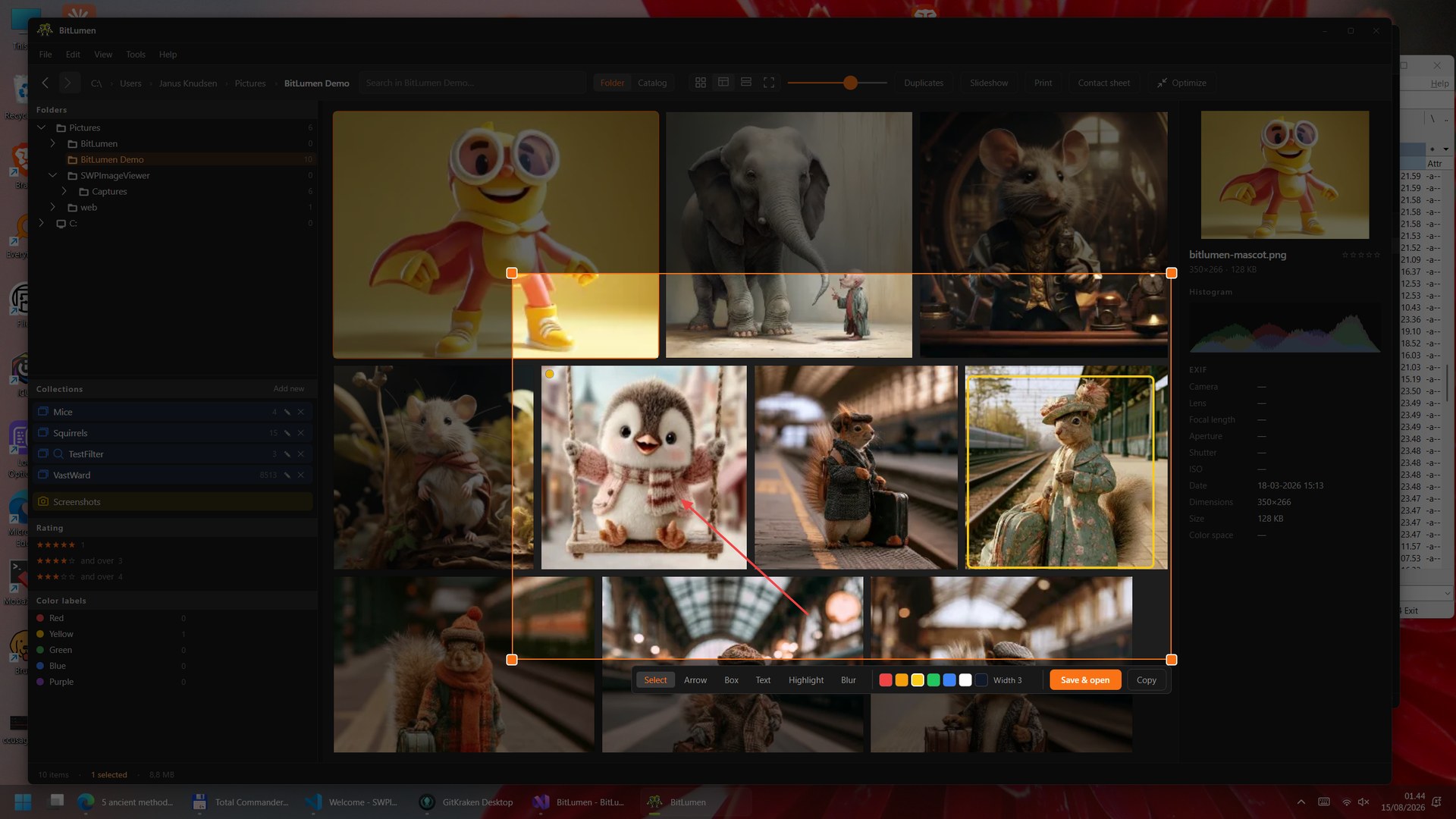Edit the Mice collection with pencil icon
This screenshot has width=1456, height=819.
[287, 412]
